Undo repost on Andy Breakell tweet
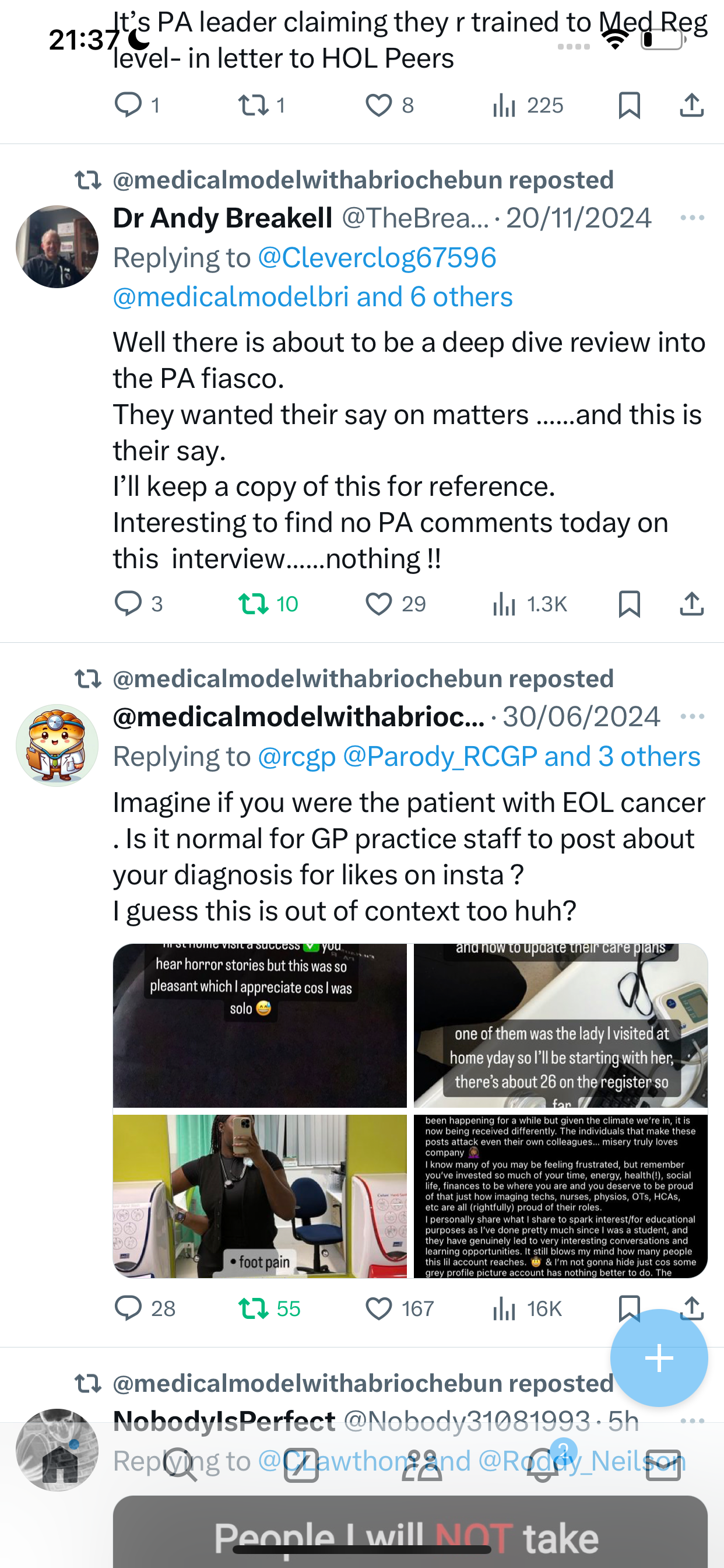Viewport: 724px width, 1568px height. point(253,604)
